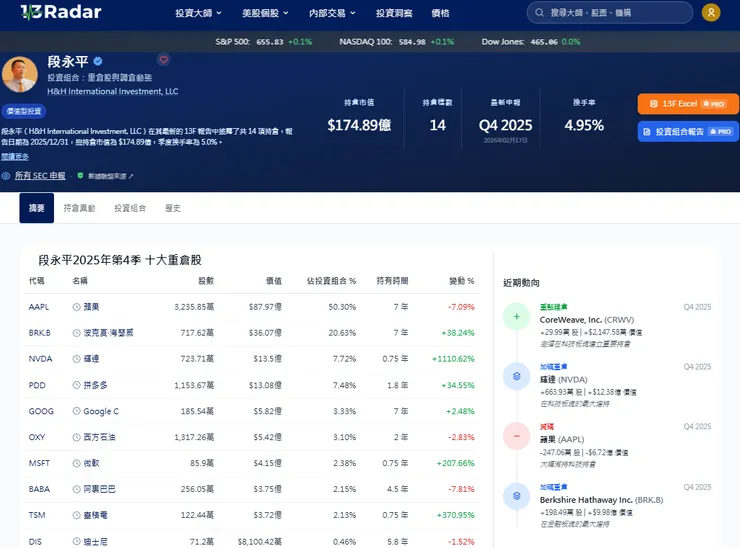740x548 pixels.
Task: Click the eye icon beside 所有 SEC 申報
Action: tap(6, 176)
